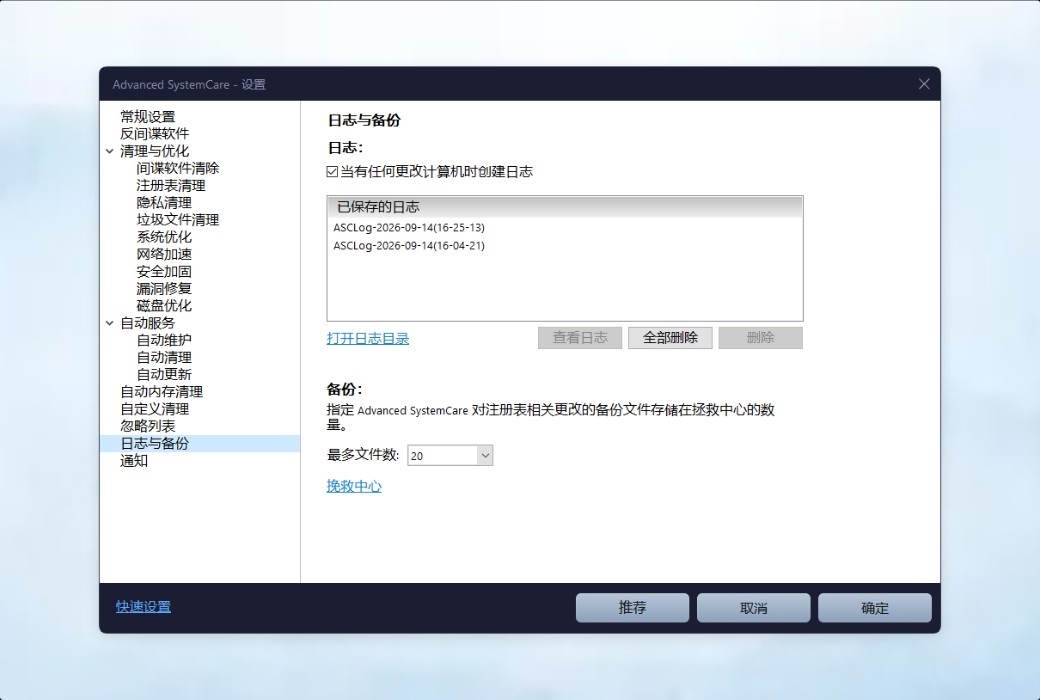Open 间谍软件清除 settings
This screenshot has height=700, width=1040.
(x=178, y=169)
